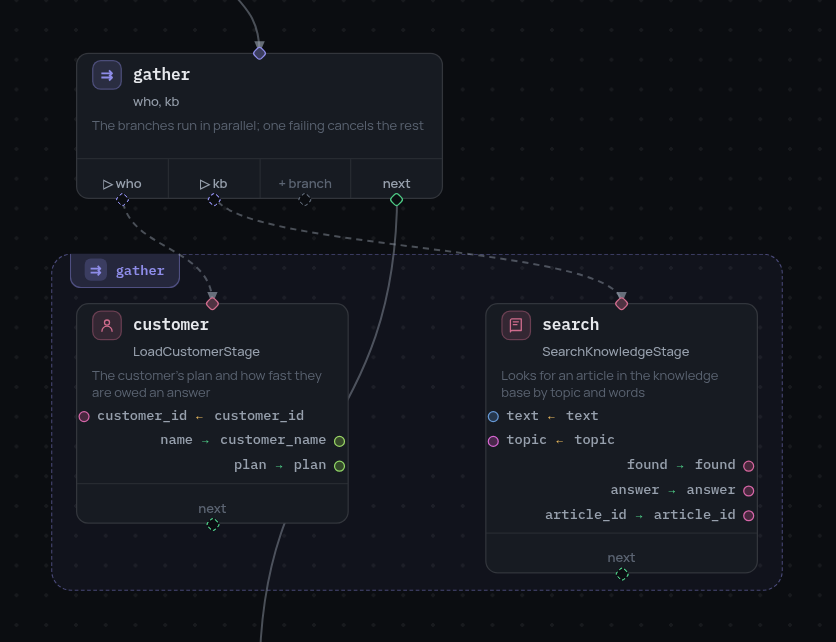The width and height of the screenshot is (836, 642).
Task: Add a new branch with + branch
Action: (x=305, y=183)
